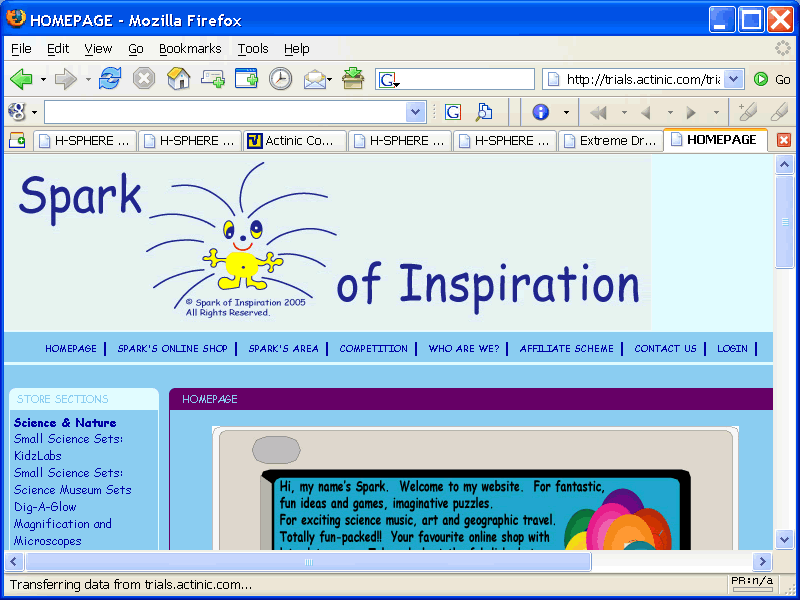Open the Tools menu
This screenshot has height=600, width=800.
(253, 48)
